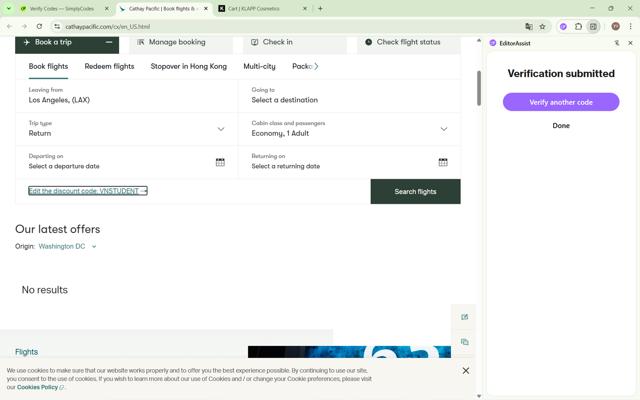640x400 pixels.
Task: Click the EditorAssist panel logo
Action: [493, 43]
